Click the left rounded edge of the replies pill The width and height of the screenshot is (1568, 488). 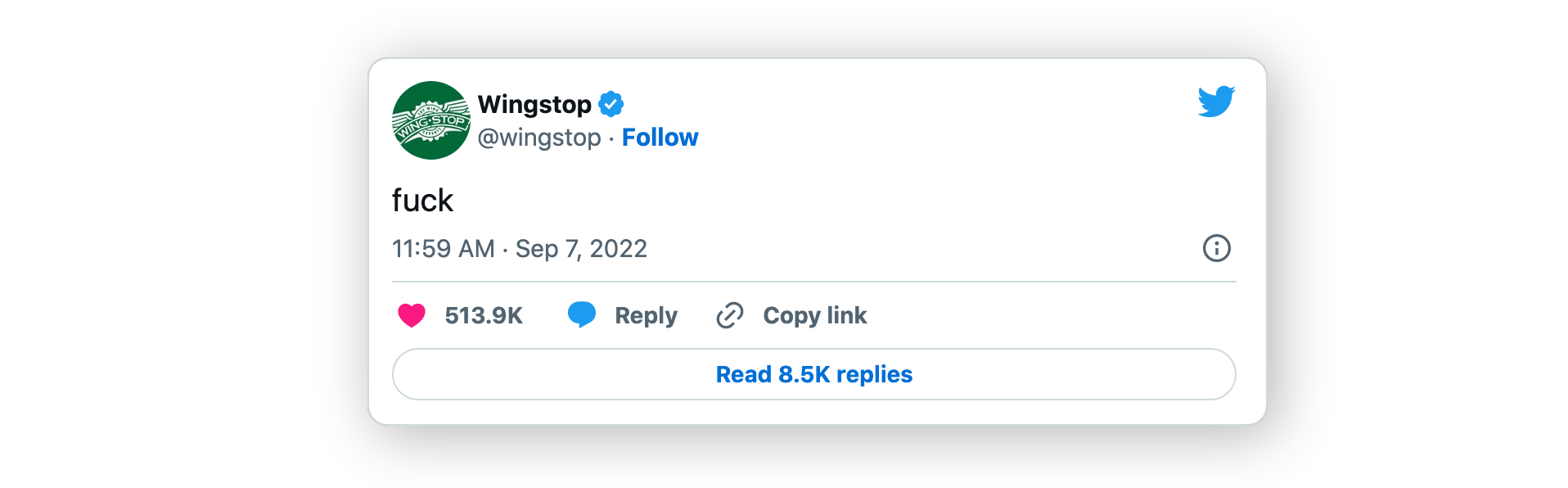pyautogui.click(x=405, y=374)
